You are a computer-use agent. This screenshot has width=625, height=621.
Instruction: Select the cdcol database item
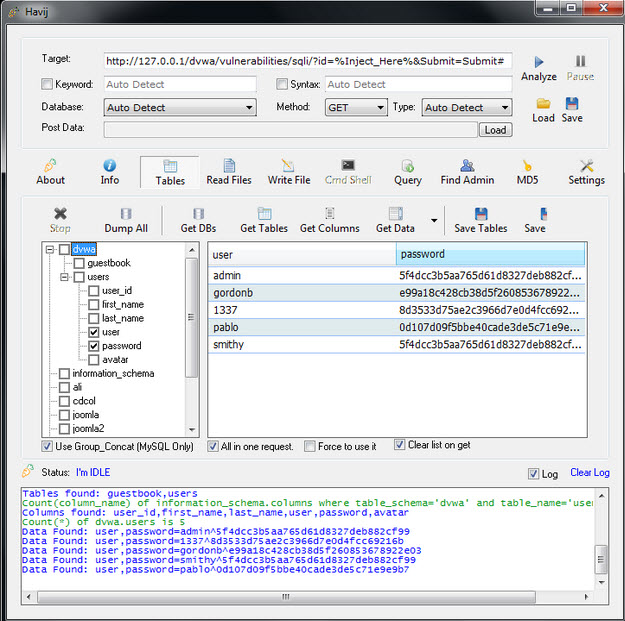[84, 401]
